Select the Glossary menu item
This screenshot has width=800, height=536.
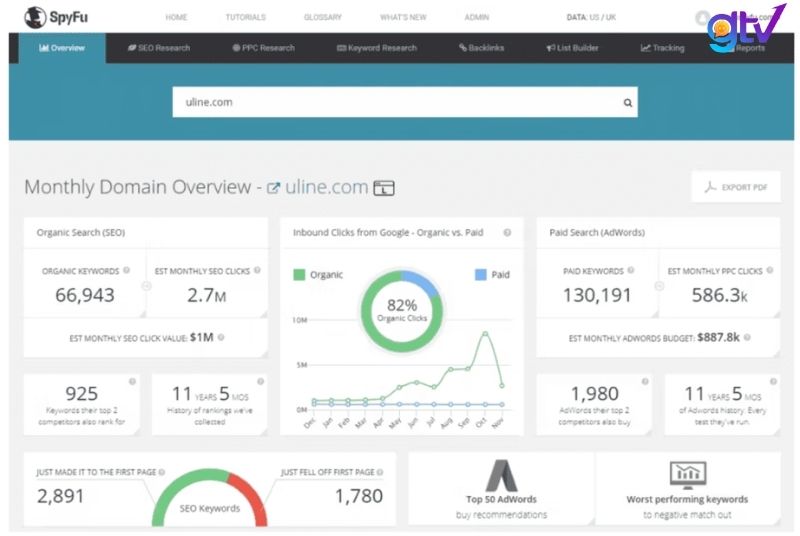pos(323,17)
